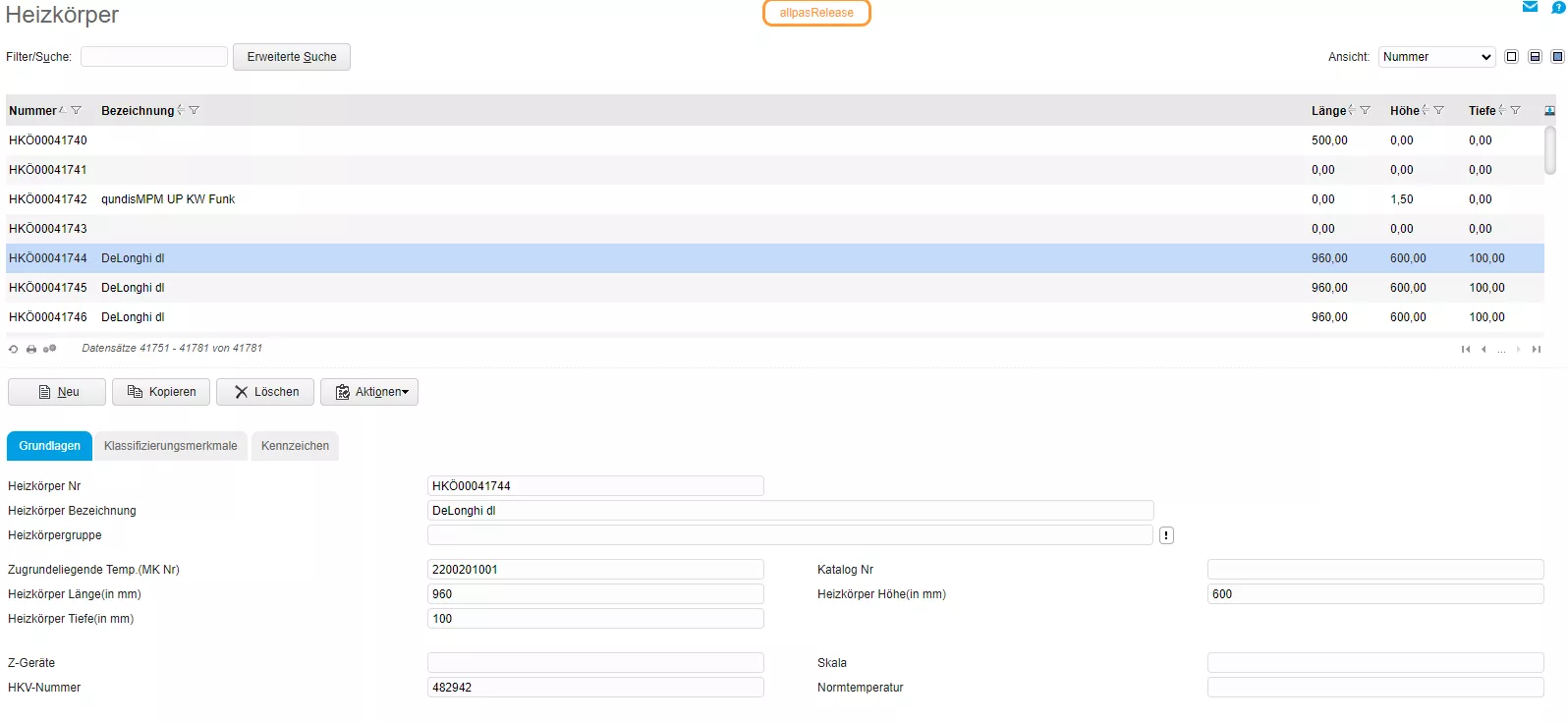Image resolution: width=1568 pixels, height=722 pixels.
Task: Click the Bezeichnung column filter funnel
Action: pos(194,111)
